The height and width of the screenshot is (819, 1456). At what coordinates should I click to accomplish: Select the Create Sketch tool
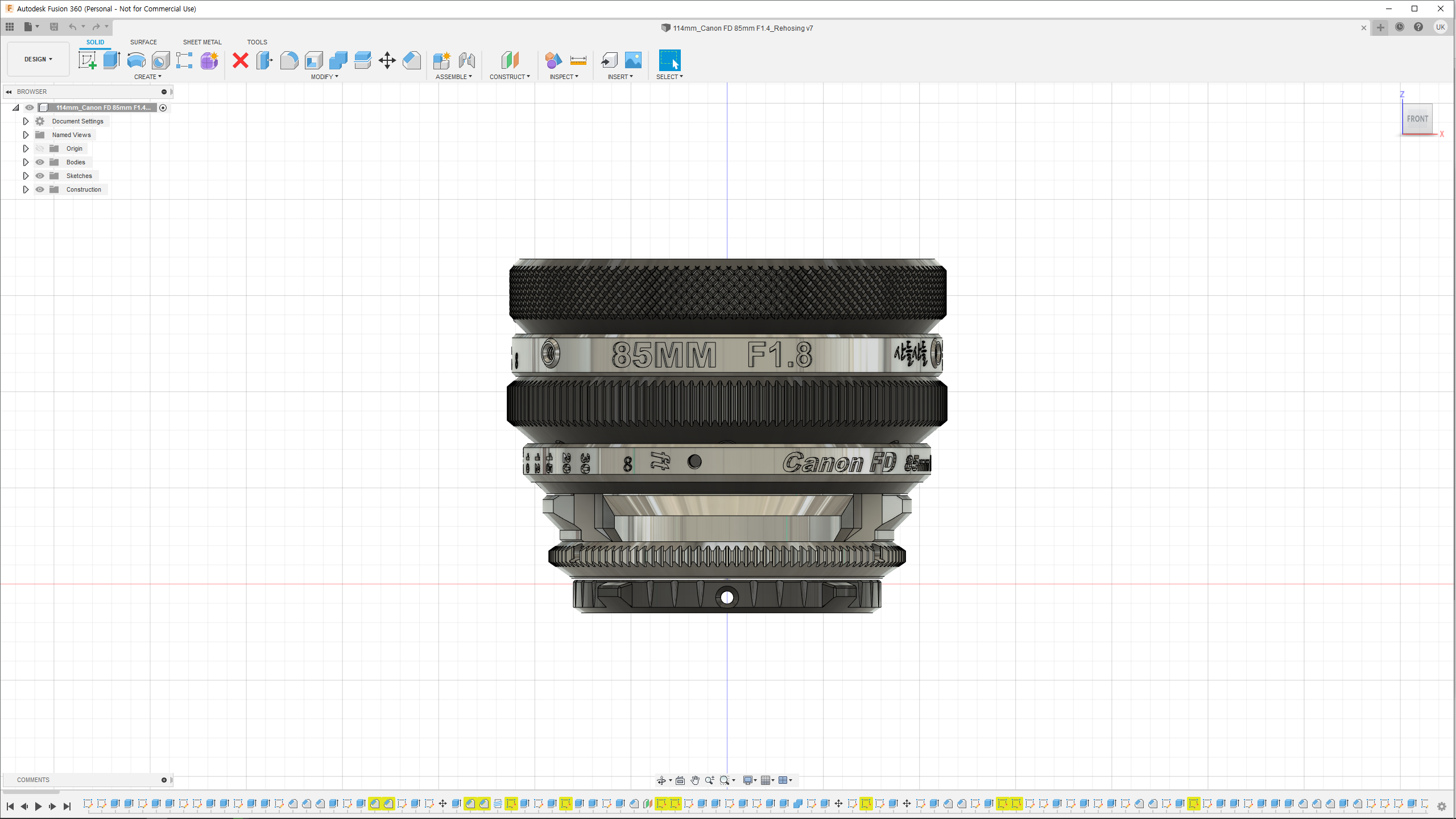tap(87, 60)
